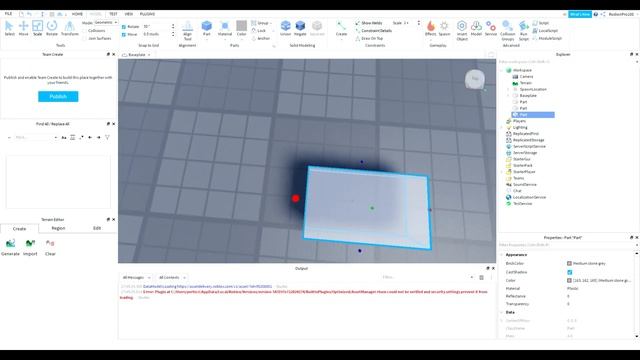Viewport: 640px width, 360px height.
Task: Open the FILE menu
Action: (x=8, y=14)
